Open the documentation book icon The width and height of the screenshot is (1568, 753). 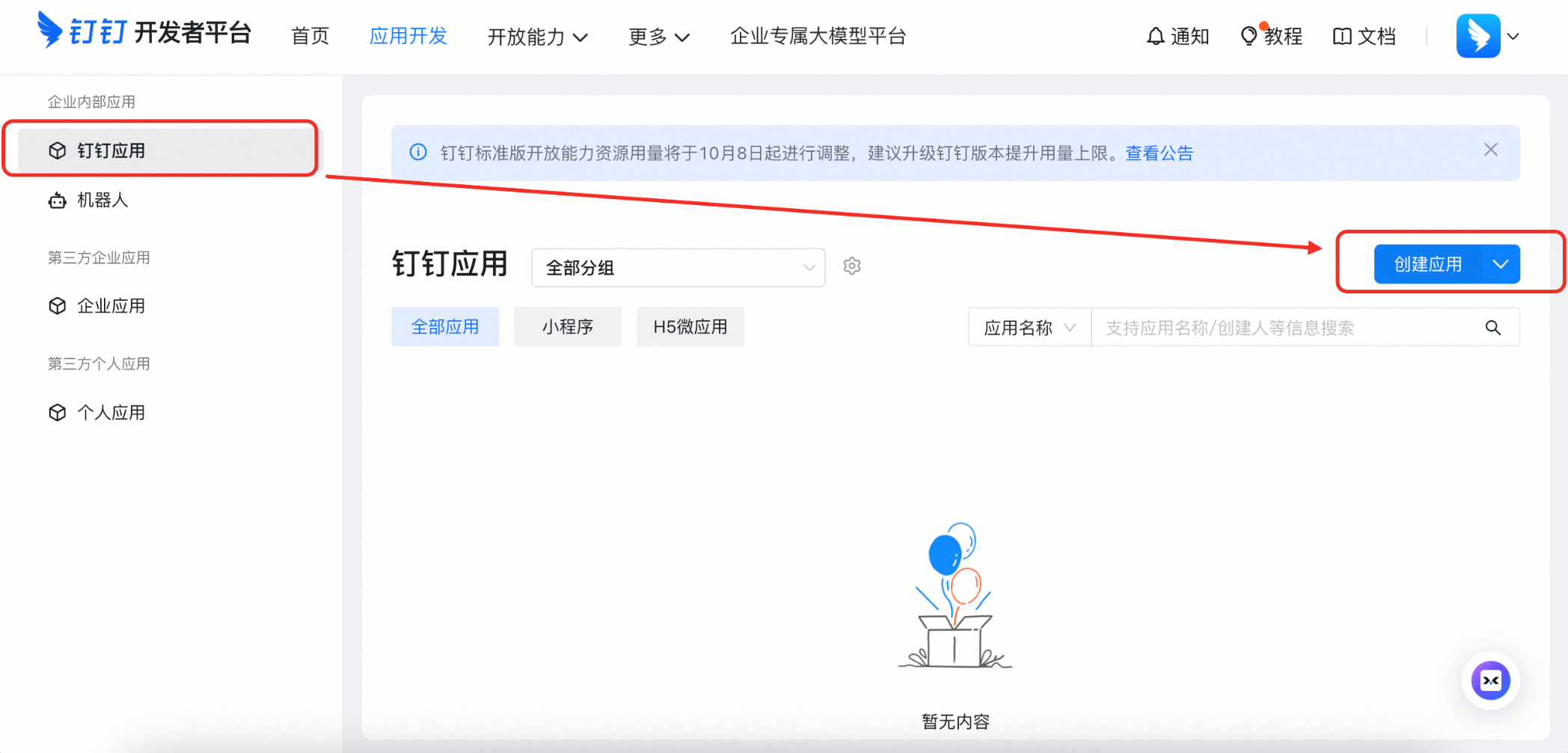(x=1342, y=36)
